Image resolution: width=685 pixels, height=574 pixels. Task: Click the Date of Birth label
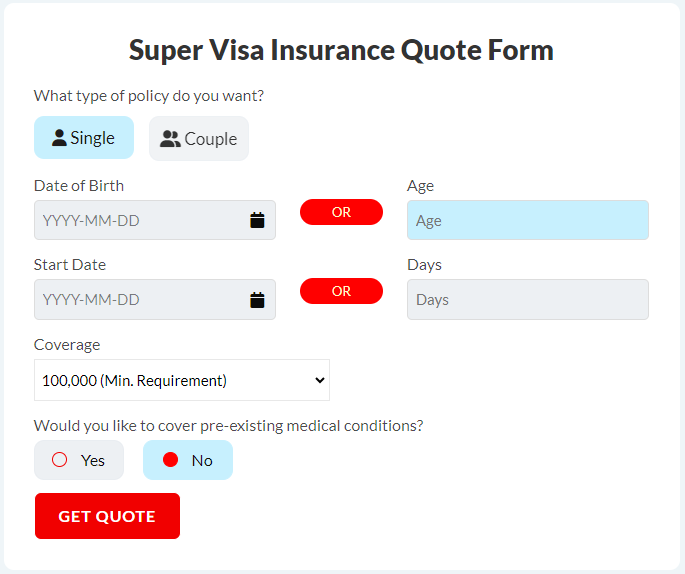coord(79,186)
